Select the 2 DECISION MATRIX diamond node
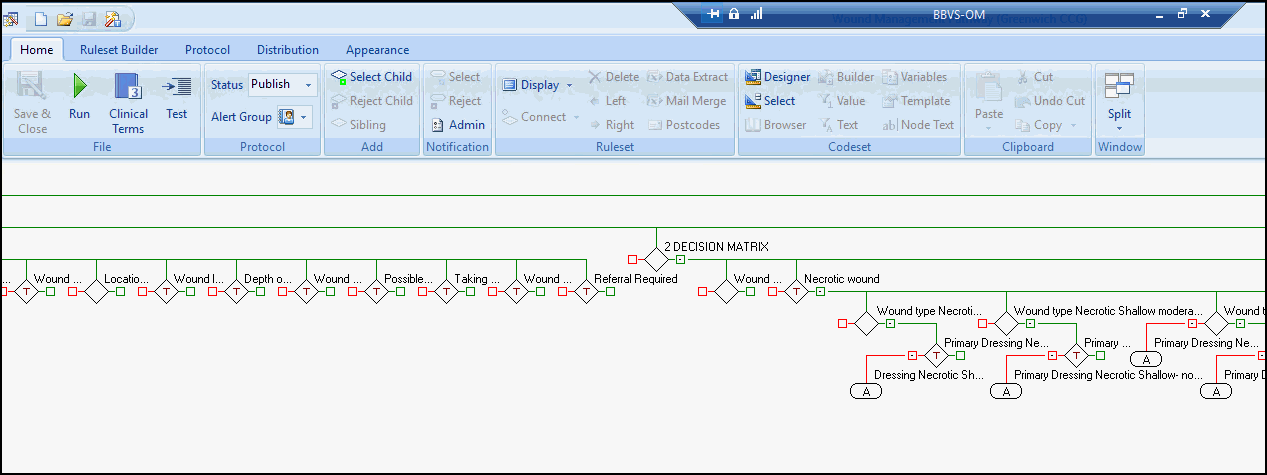The width and height of the screenshot is (1267, 475). [656, 260]
